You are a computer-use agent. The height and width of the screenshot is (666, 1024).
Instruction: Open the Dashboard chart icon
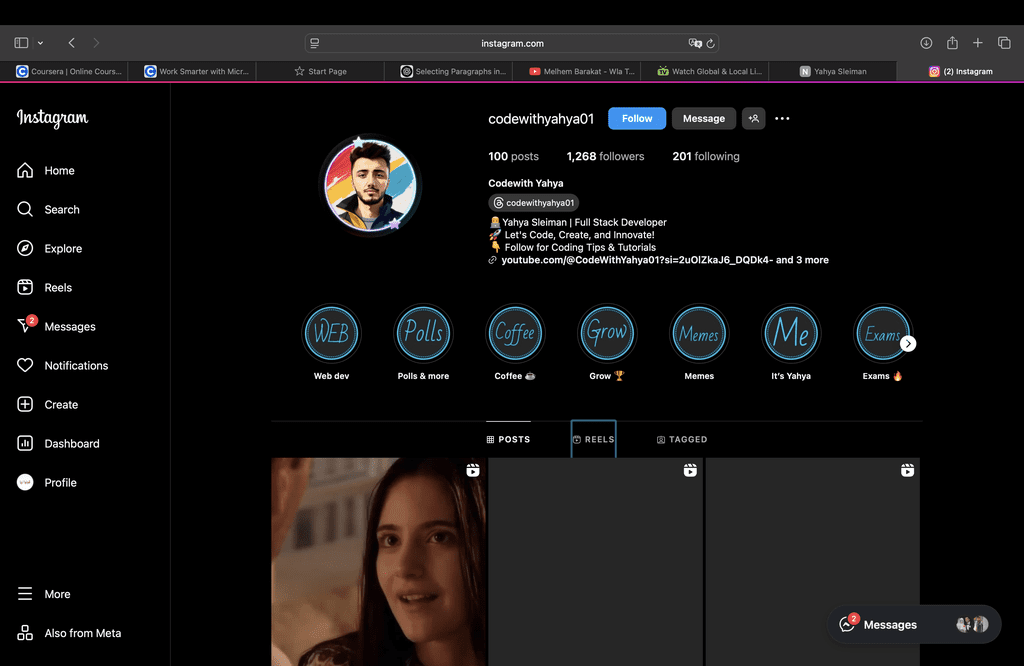point(26,444)
